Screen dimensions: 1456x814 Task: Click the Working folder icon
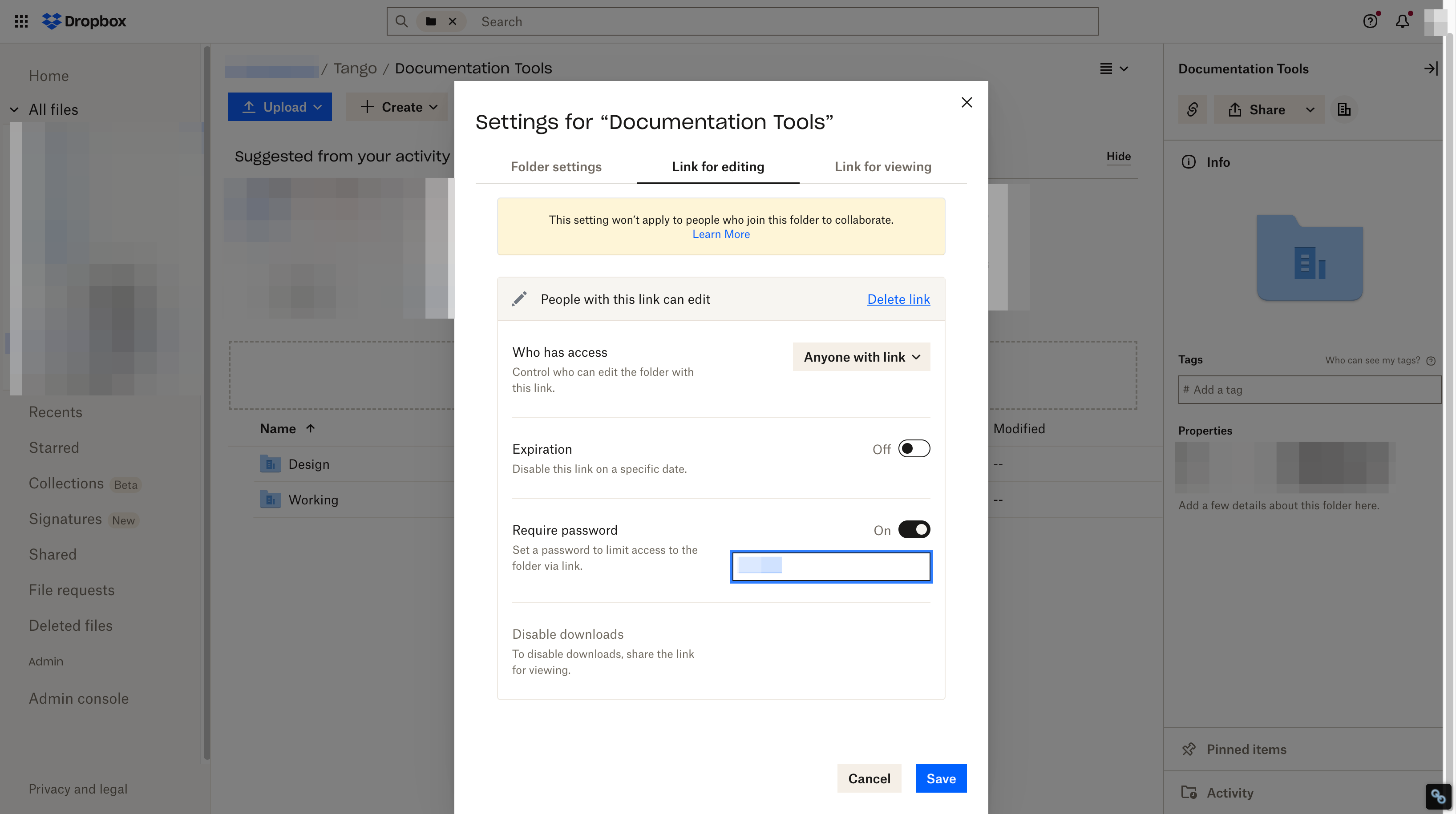tap(270, 500)
